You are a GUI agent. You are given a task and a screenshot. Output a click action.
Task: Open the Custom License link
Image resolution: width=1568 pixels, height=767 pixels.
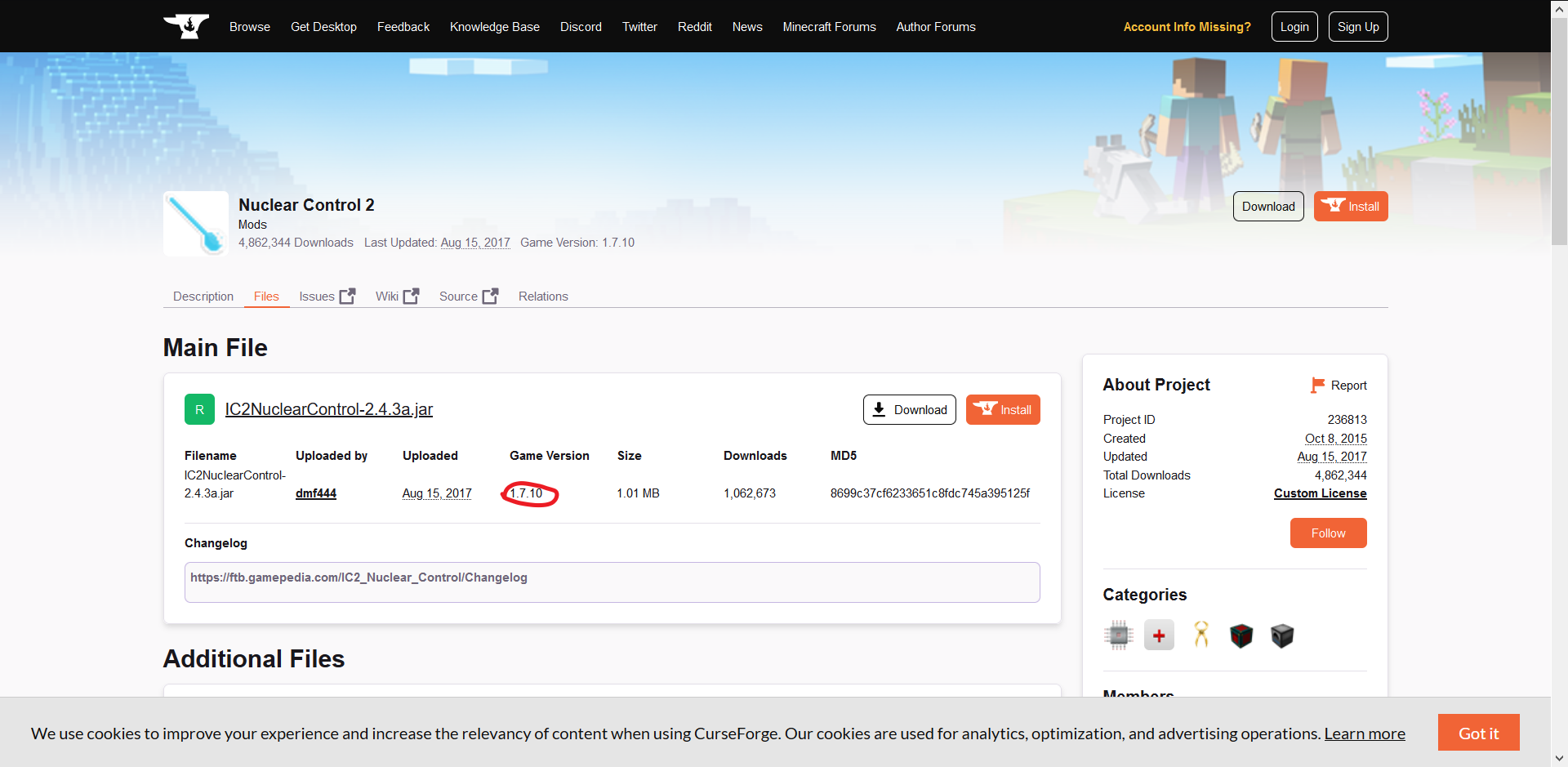[1321, 493]
